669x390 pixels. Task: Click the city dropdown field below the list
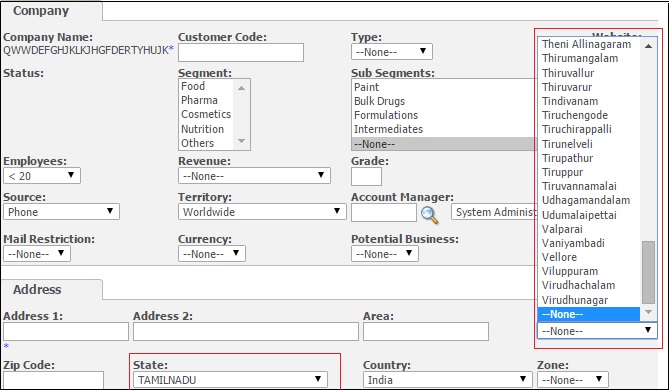pyautogui.click(x=597, y=331)
